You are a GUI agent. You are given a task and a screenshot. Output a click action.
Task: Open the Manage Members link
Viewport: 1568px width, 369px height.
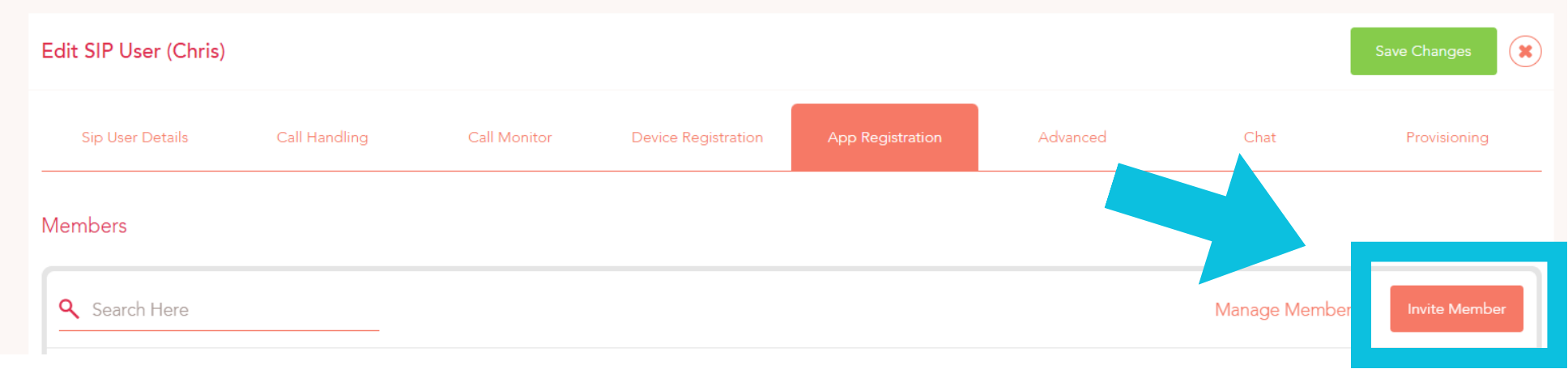1283,310
